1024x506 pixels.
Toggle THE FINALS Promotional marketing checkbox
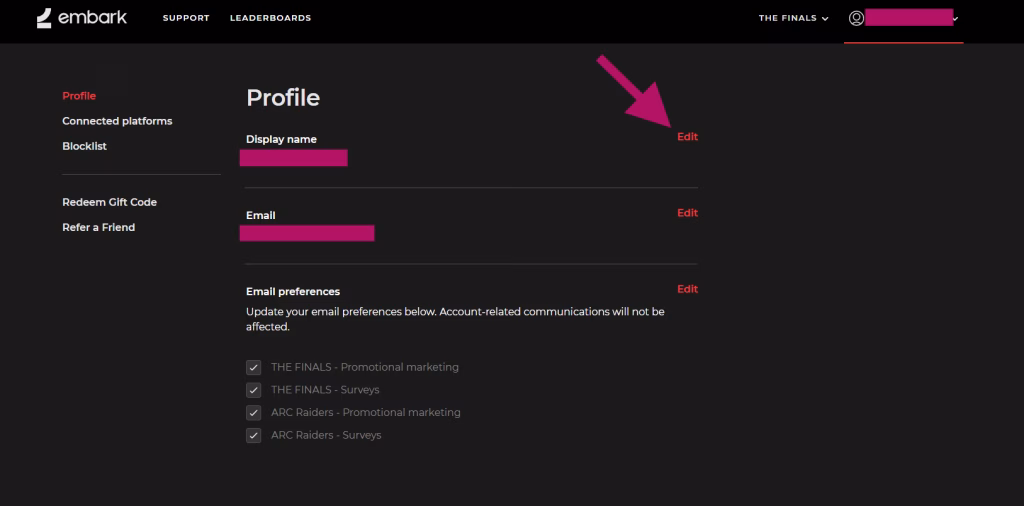click(x=254, y=367)
